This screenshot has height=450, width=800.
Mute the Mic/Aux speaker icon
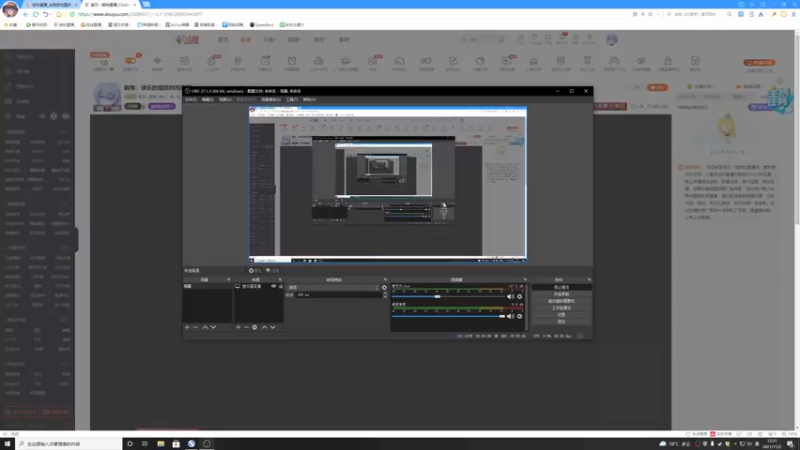coord(510,296)
